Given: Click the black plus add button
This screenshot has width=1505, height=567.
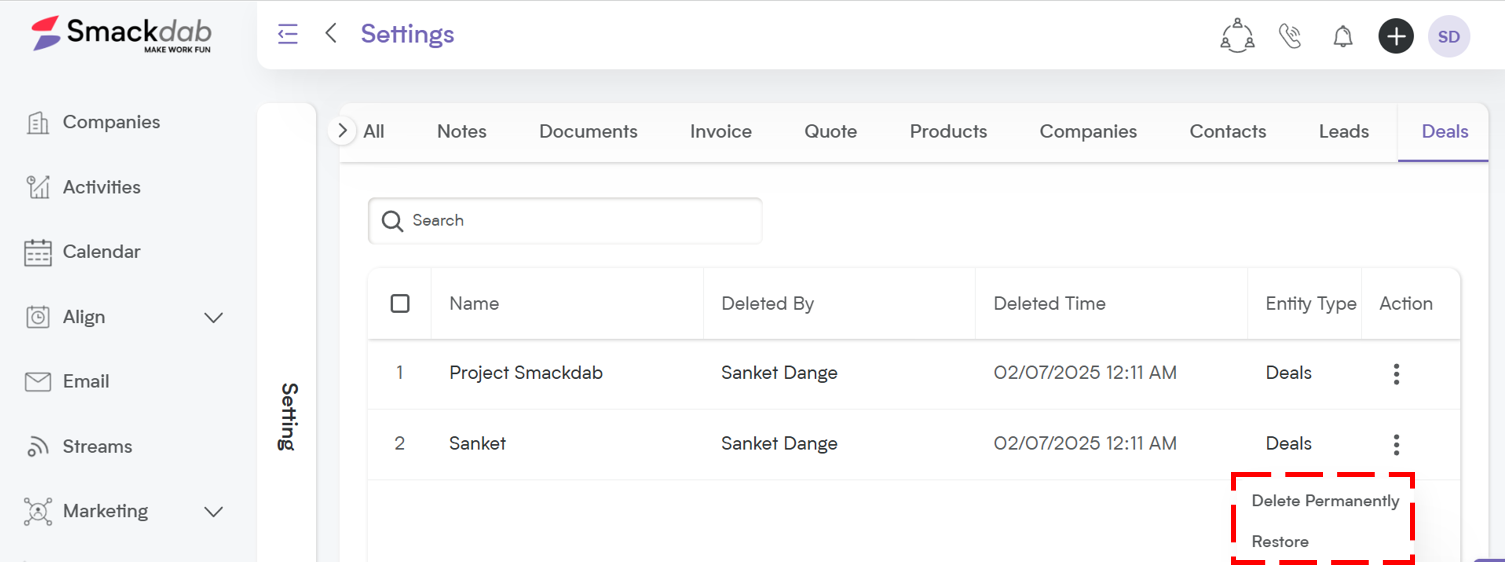Looking at the screenshot, I should click(x=1396, y=37).
